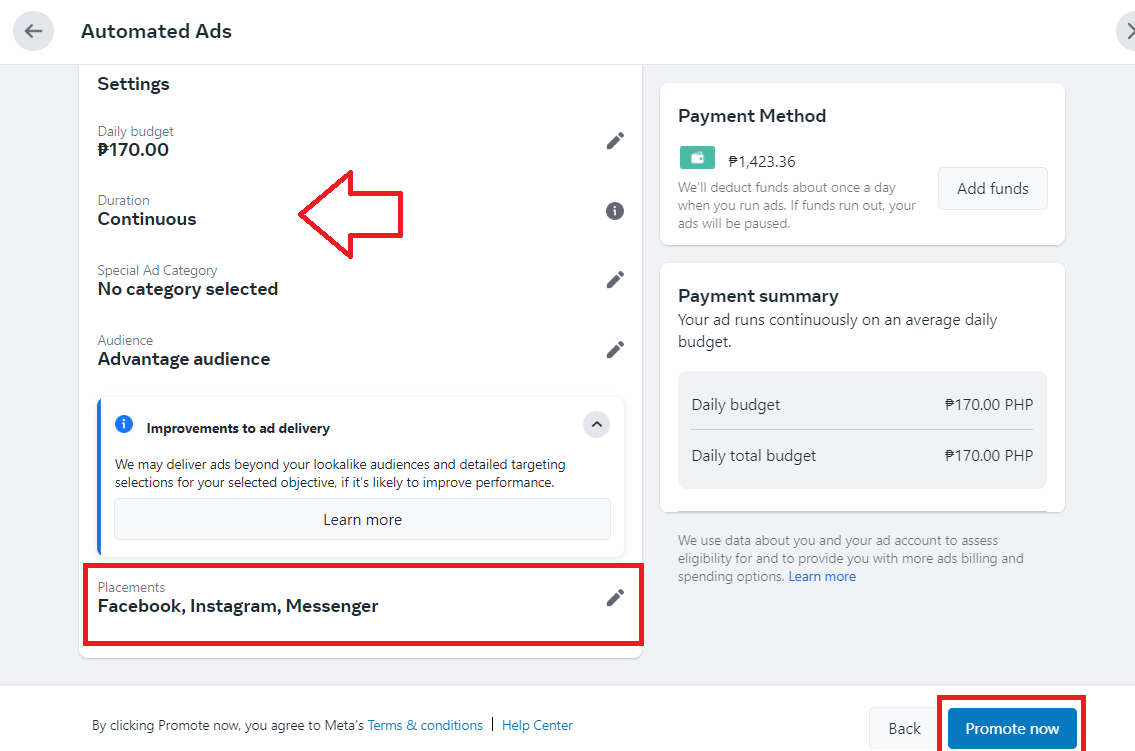The height and width of the screenshot is (751, 1135).
Task: Open Terms & conditions link
Action: [425, 726]
